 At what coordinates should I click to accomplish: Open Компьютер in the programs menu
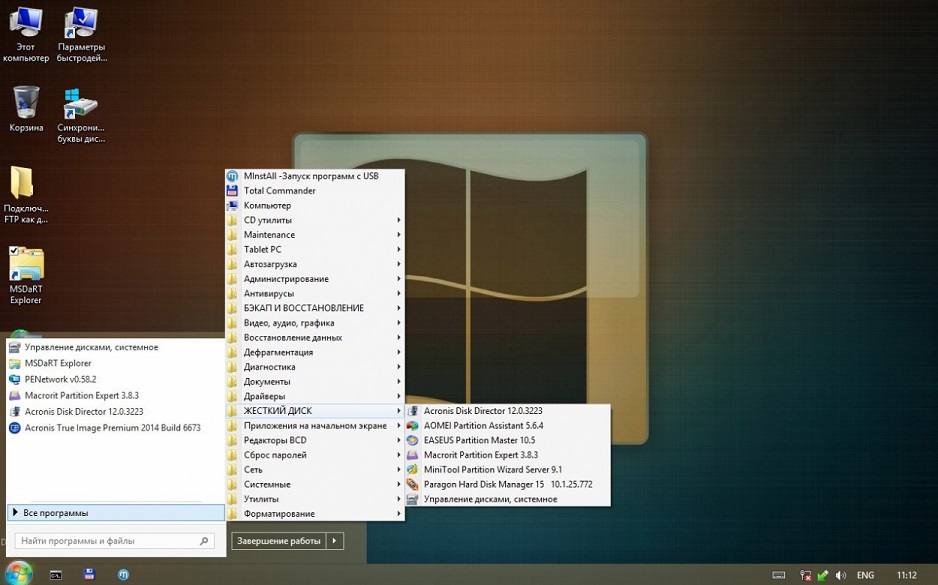click(315, 205)
